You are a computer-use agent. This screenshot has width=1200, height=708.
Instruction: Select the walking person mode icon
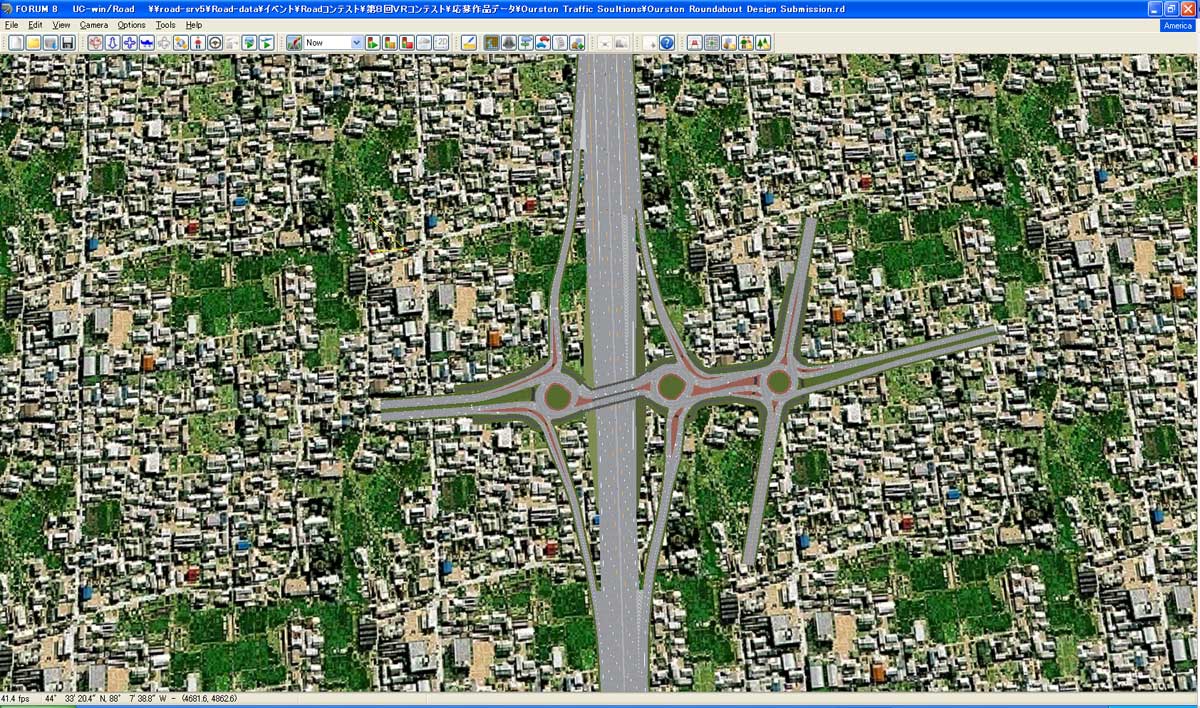pyautogui.click(x=198, y=43)
